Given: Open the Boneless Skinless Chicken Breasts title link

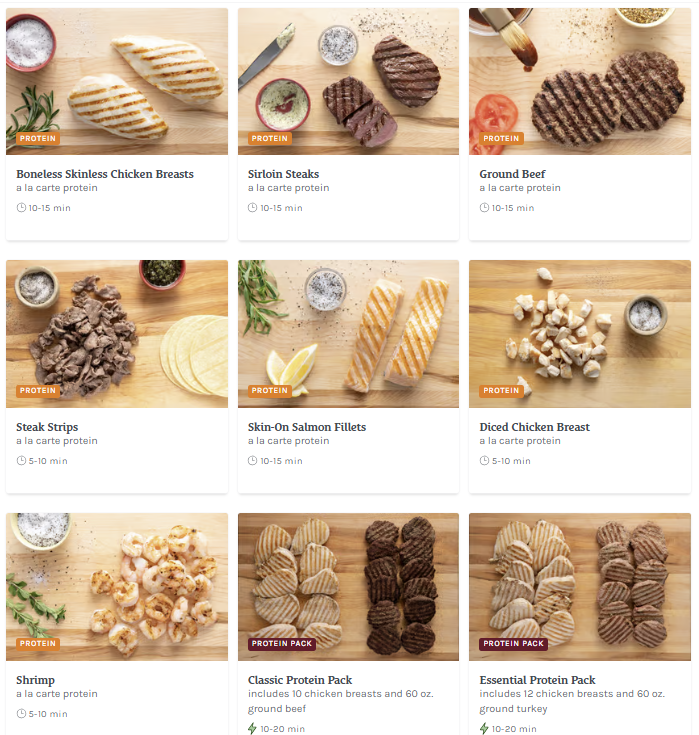Looking at the screenshot, I should pyautogui.click(x=105, y=174).
